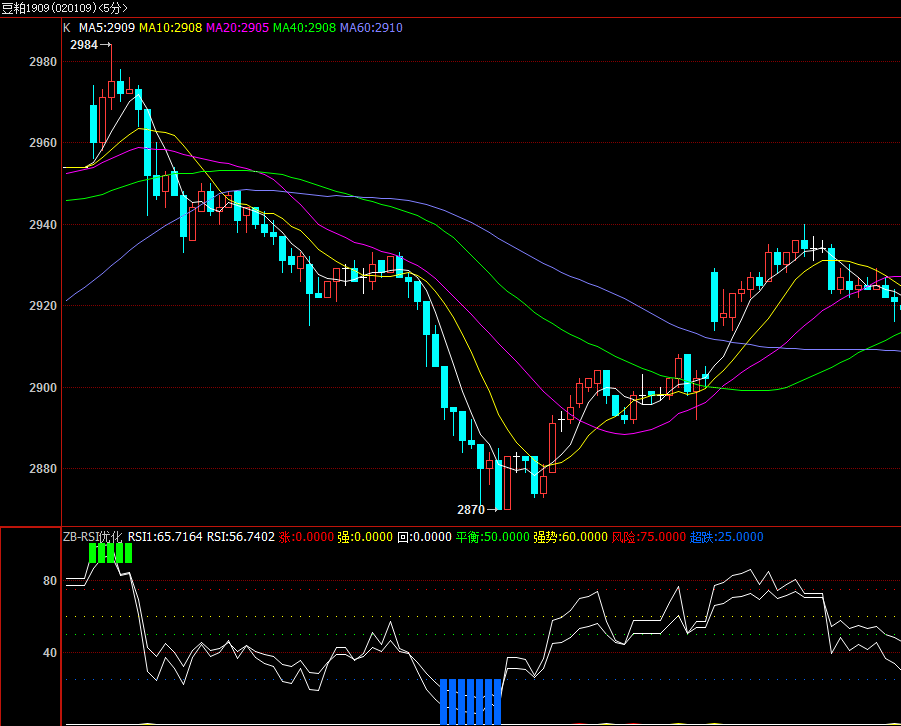Click the 2984 high price marker
The height and width of the screenshot is (726, 901).
(x=90, y=45)
